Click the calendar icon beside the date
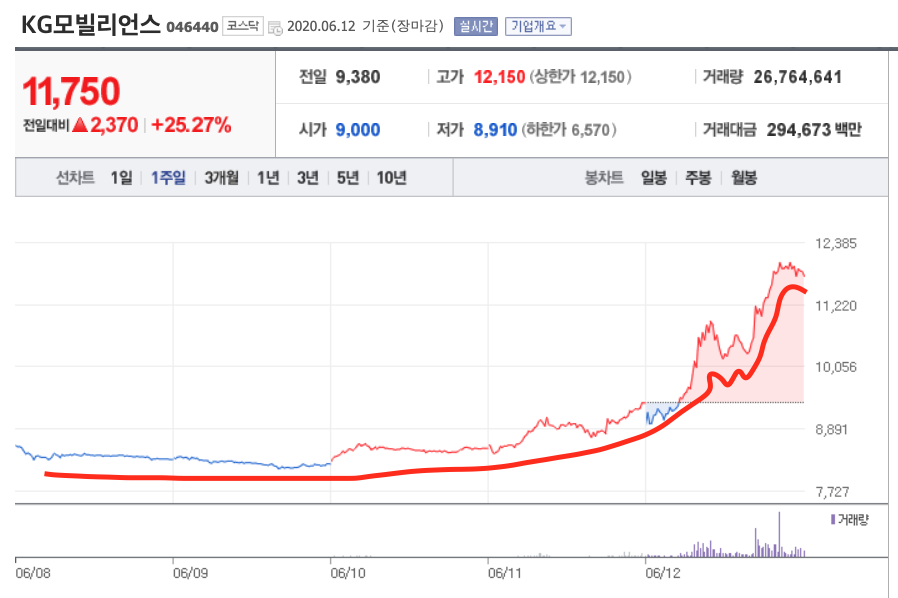 275,27
